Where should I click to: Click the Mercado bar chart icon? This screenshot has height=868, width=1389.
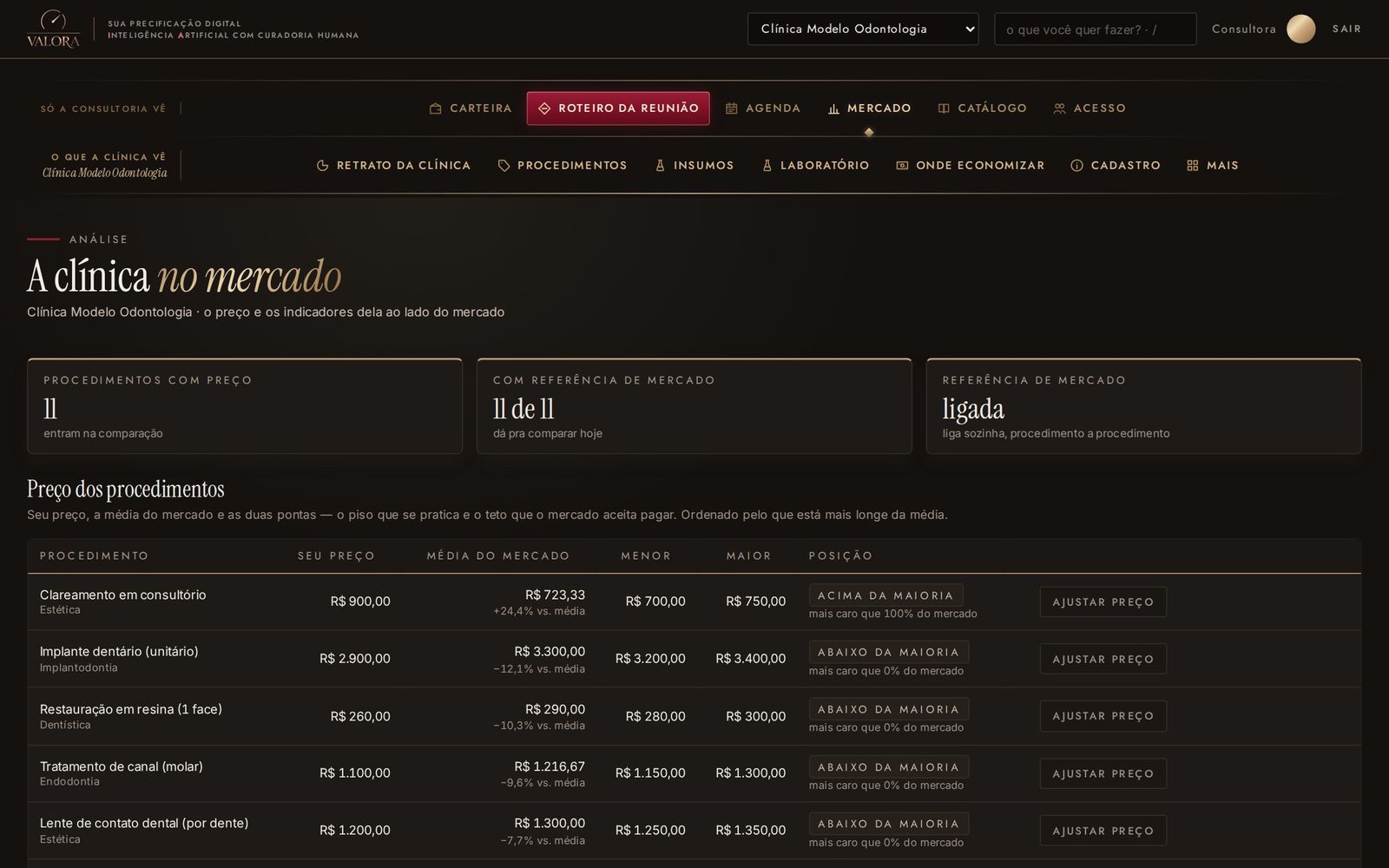pyautogui.click(x=833, y=108)
